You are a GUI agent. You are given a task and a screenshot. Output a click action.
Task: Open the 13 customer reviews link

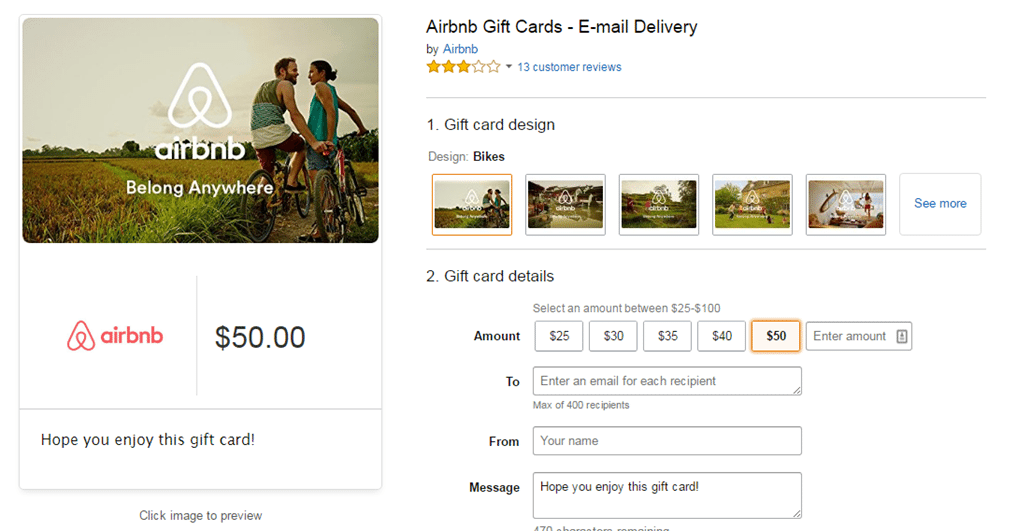pyautogui.click(x=569, y=67)
